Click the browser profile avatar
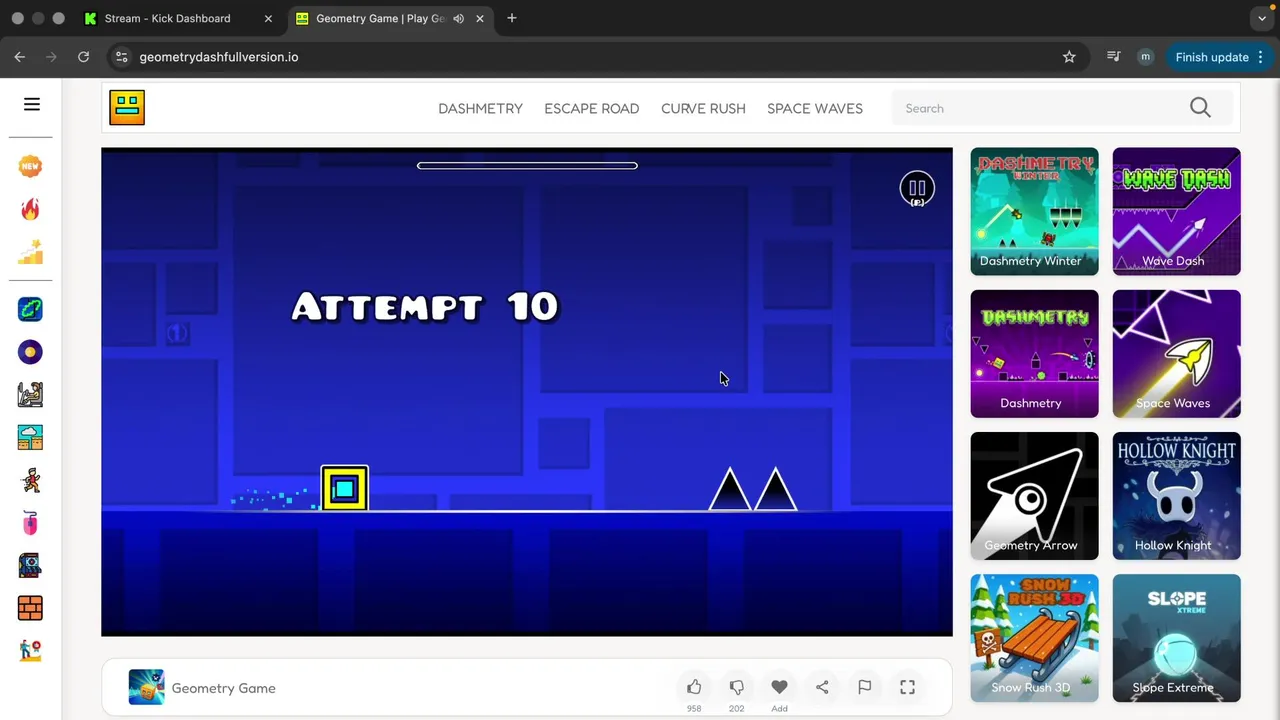The image size is (1280, 720). (x=1145, y=57)
